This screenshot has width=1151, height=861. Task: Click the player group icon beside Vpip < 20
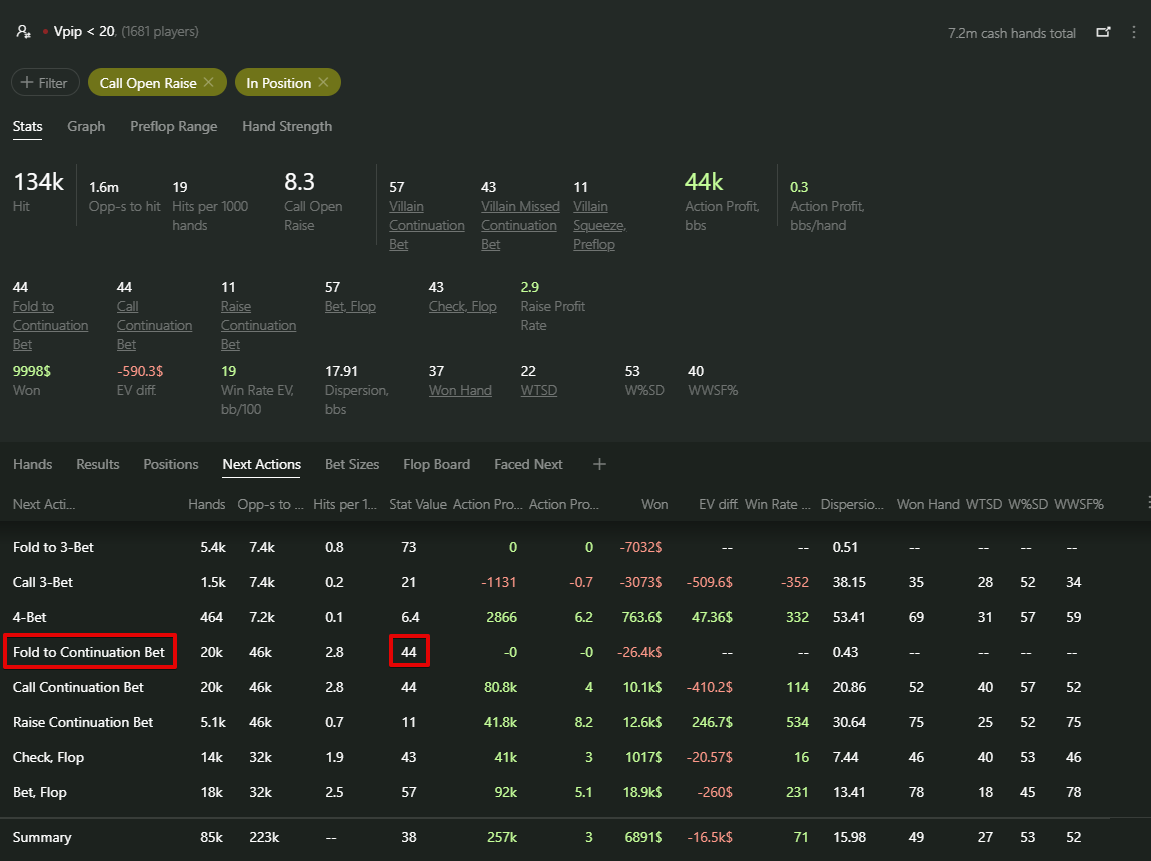click(23, 32)
